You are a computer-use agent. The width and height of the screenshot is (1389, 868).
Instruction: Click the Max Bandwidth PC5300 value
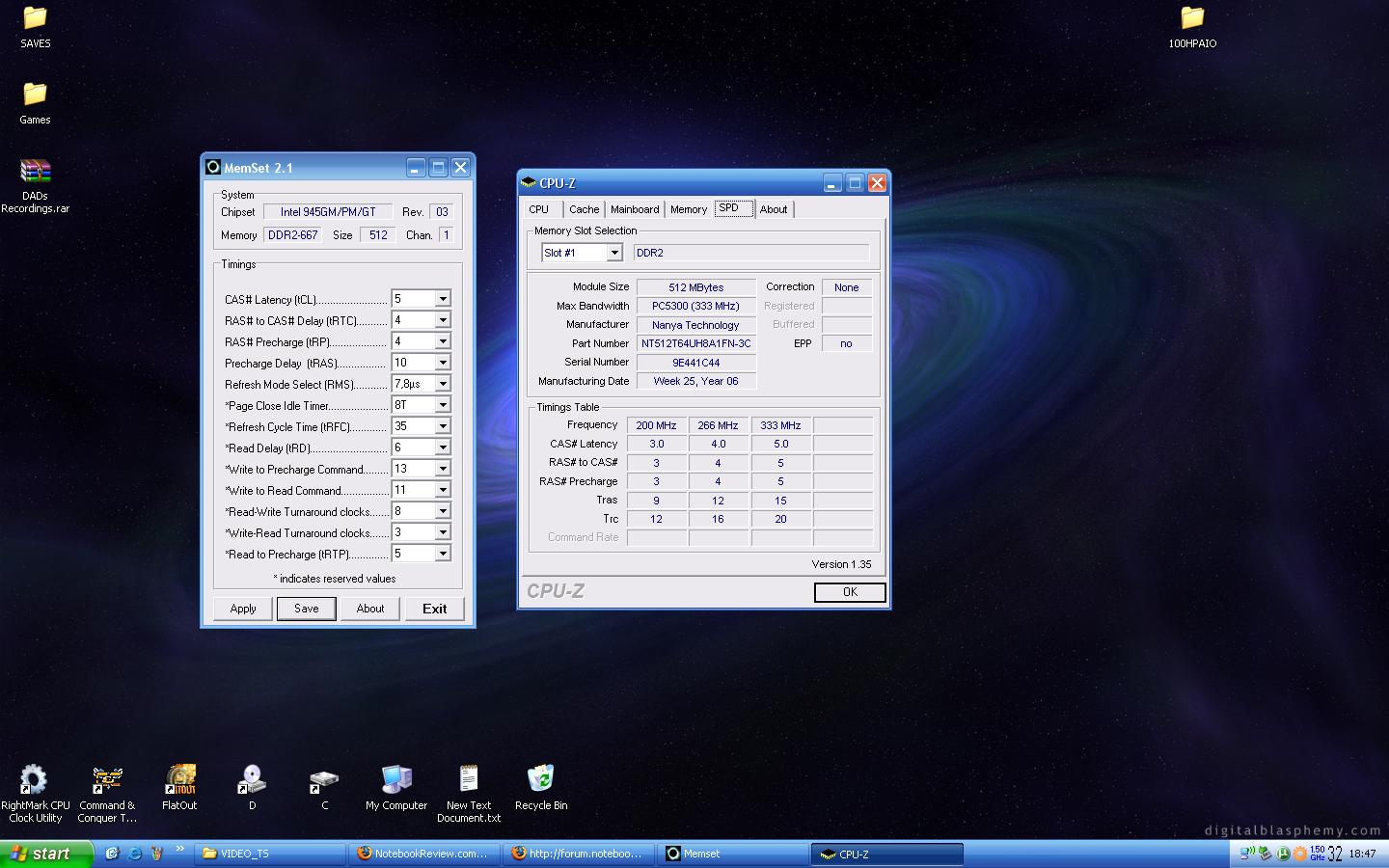click(x=695, y=306)
